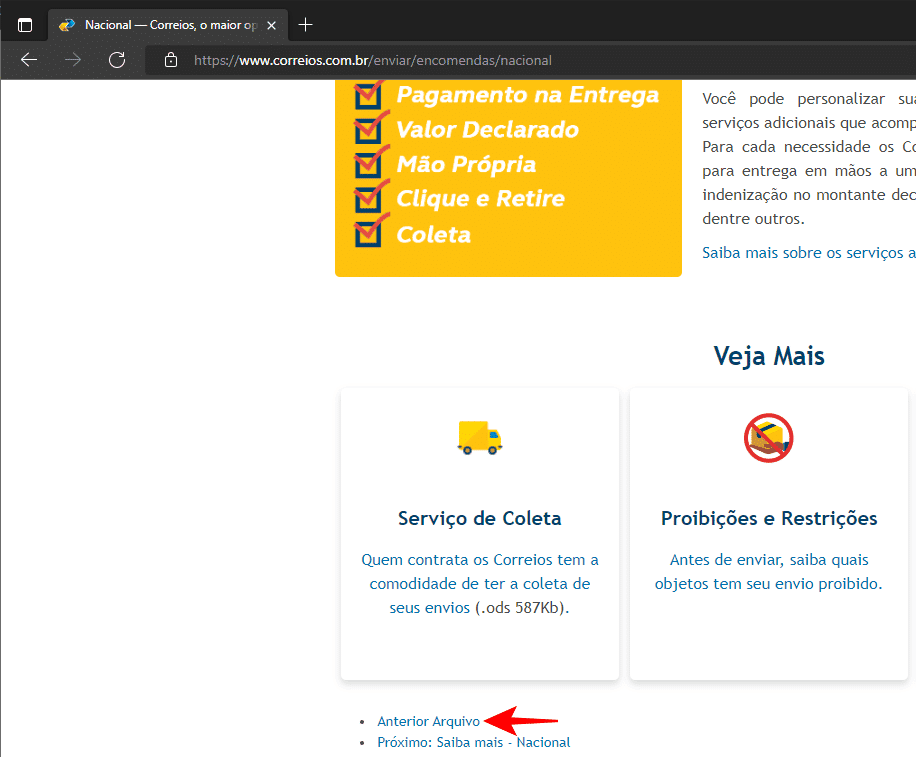The image size is (916, 757).
Task: Close the Nacional — Correios tab
Action: 271,25
